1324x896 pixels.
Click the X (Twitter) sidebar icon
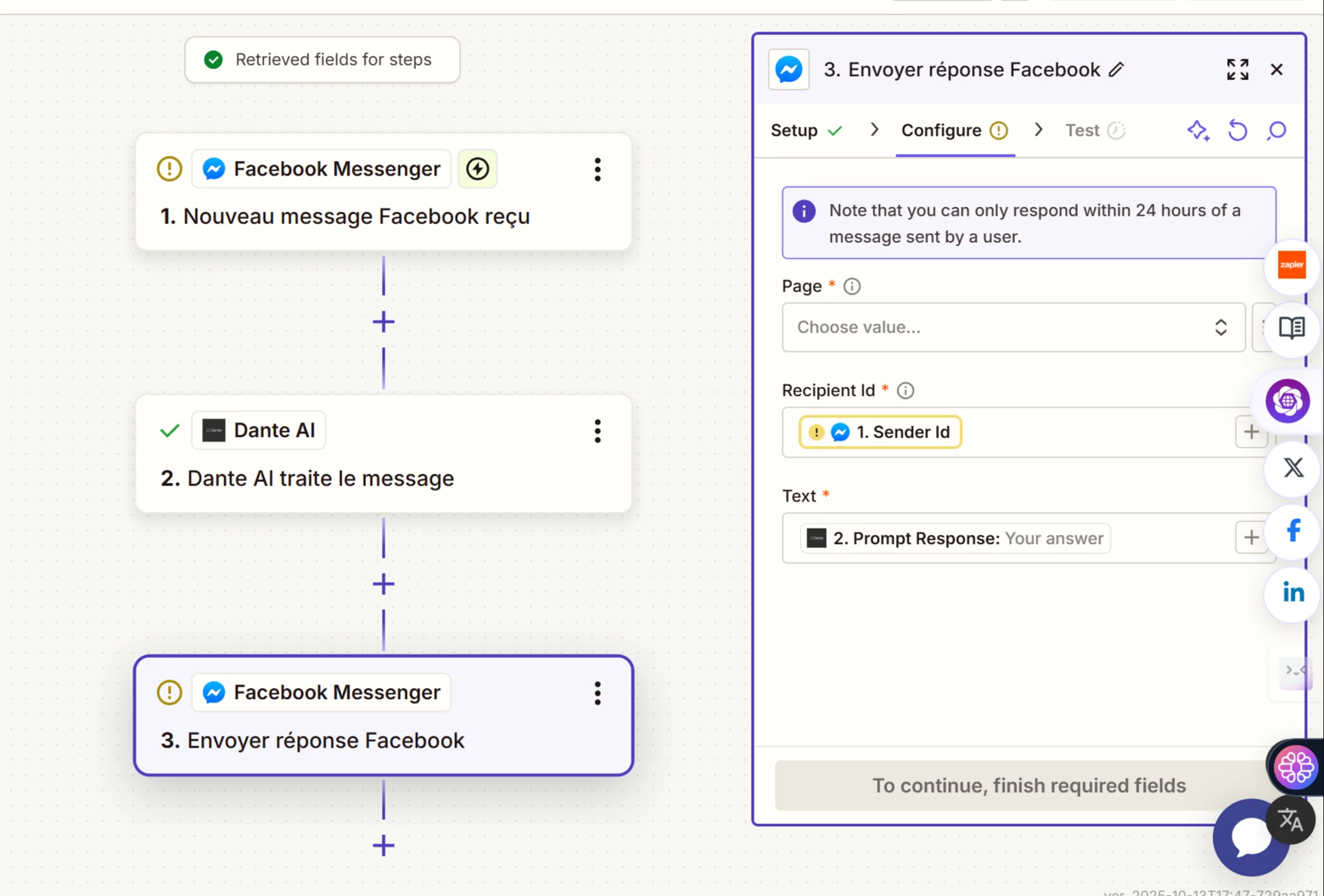tap(1293, 468)
